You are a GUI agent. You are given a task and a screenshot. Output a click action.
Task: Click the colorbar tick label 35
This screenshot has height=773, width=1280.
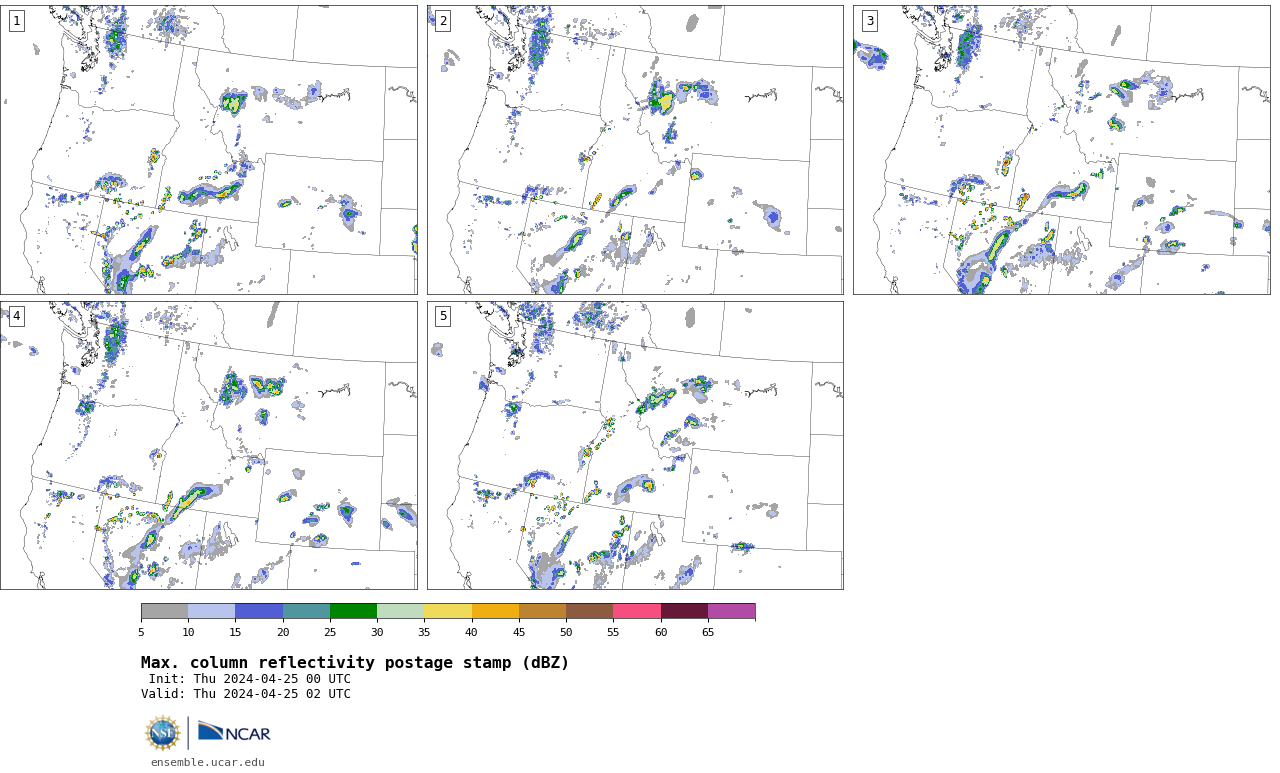pyautogui.click(x=424, y=632)
